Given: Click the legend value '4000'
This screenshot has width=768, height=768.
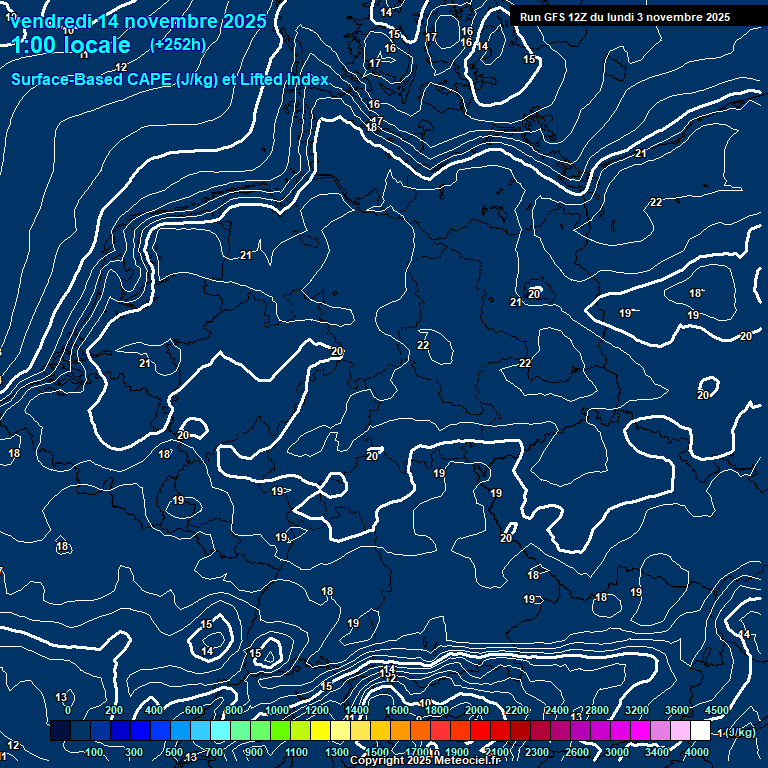Looking at the screenshot, I should click(697, 752).
